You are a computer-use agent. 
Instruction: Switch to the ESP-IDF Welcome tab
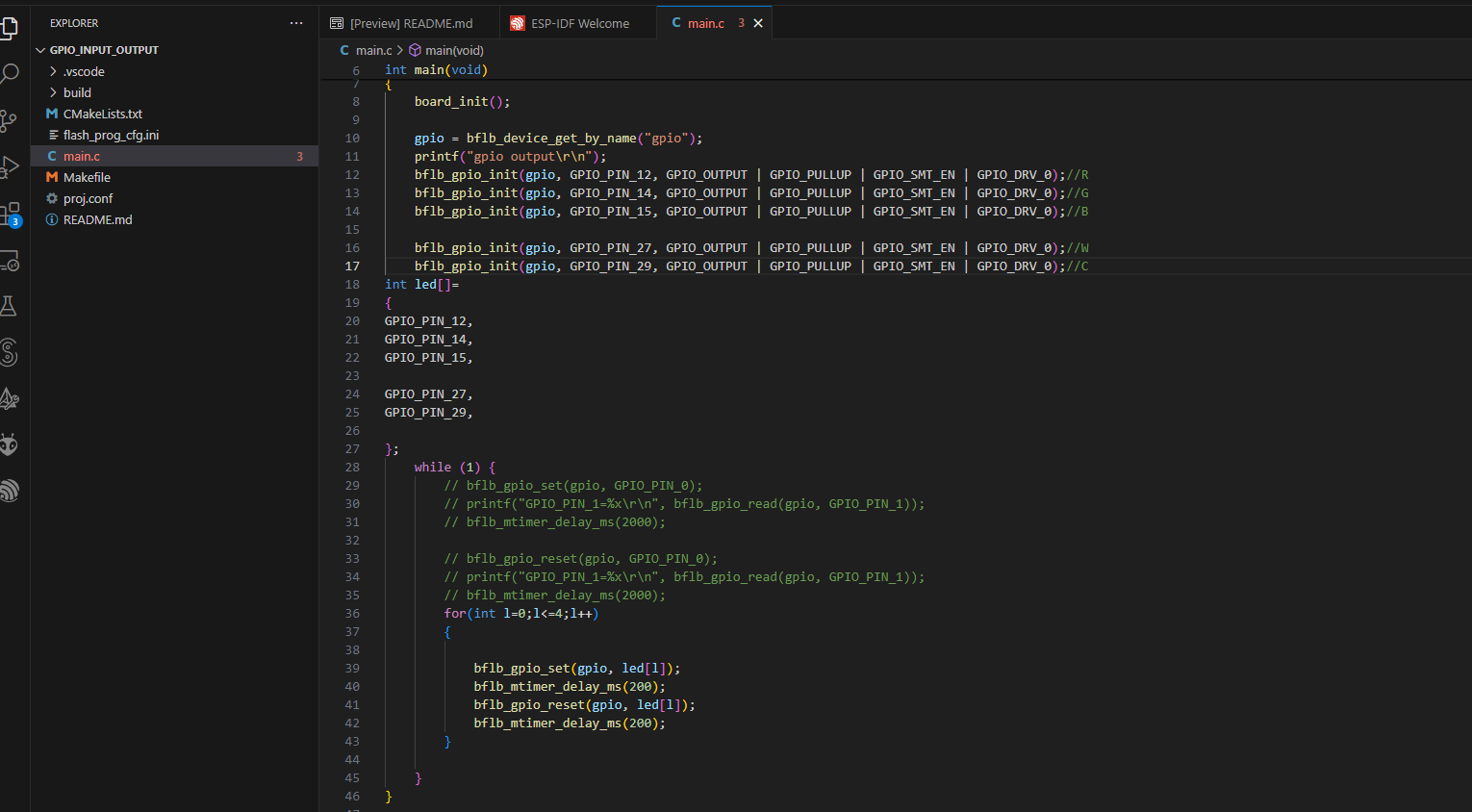point(578,23)
